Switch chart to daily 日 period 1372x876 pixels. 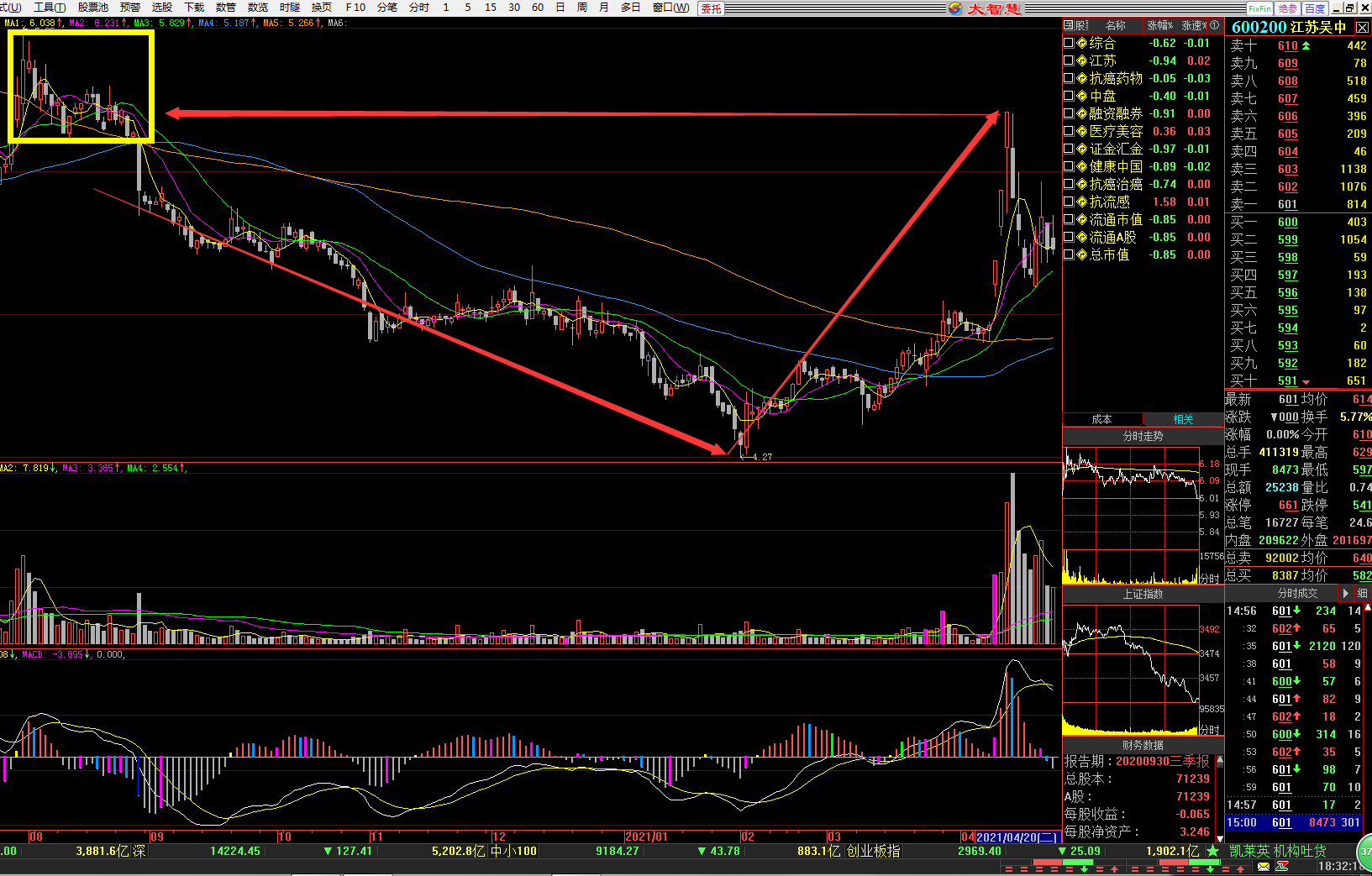point(560,8)
